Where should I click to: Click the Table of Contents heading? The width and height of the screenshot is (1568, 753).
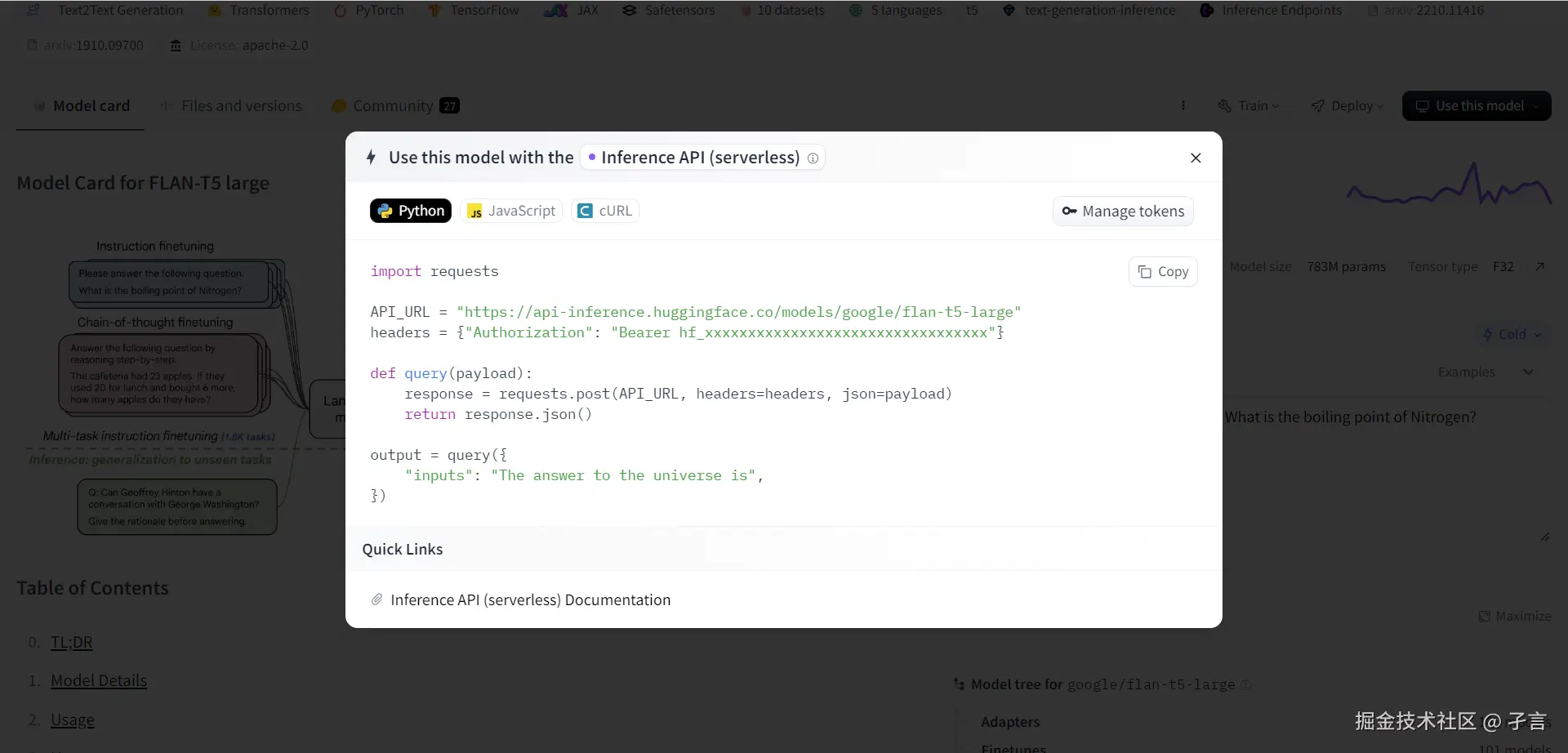(92, 588)
